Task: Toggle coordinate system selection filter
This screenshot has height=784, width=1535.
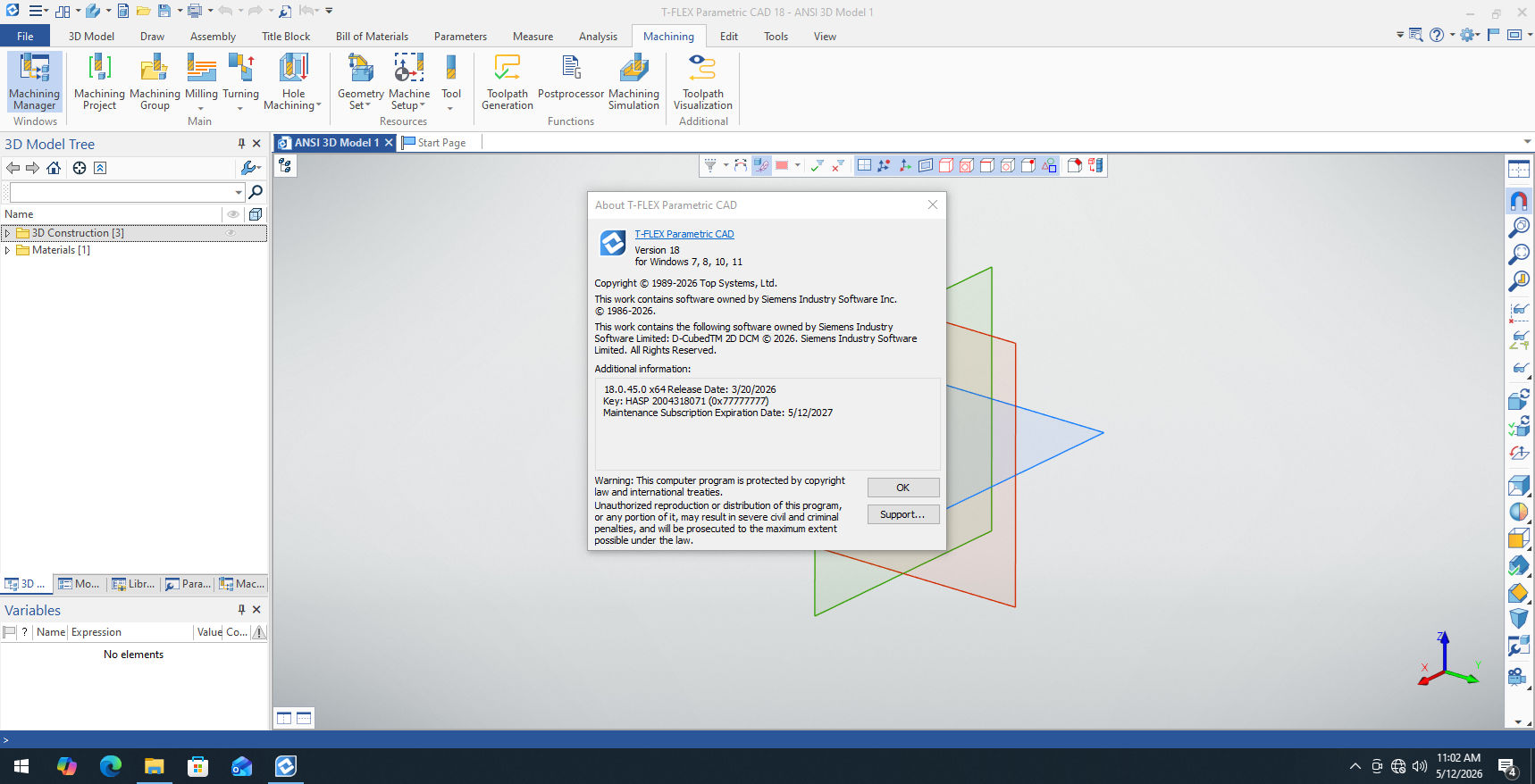Action: point(905,165)
